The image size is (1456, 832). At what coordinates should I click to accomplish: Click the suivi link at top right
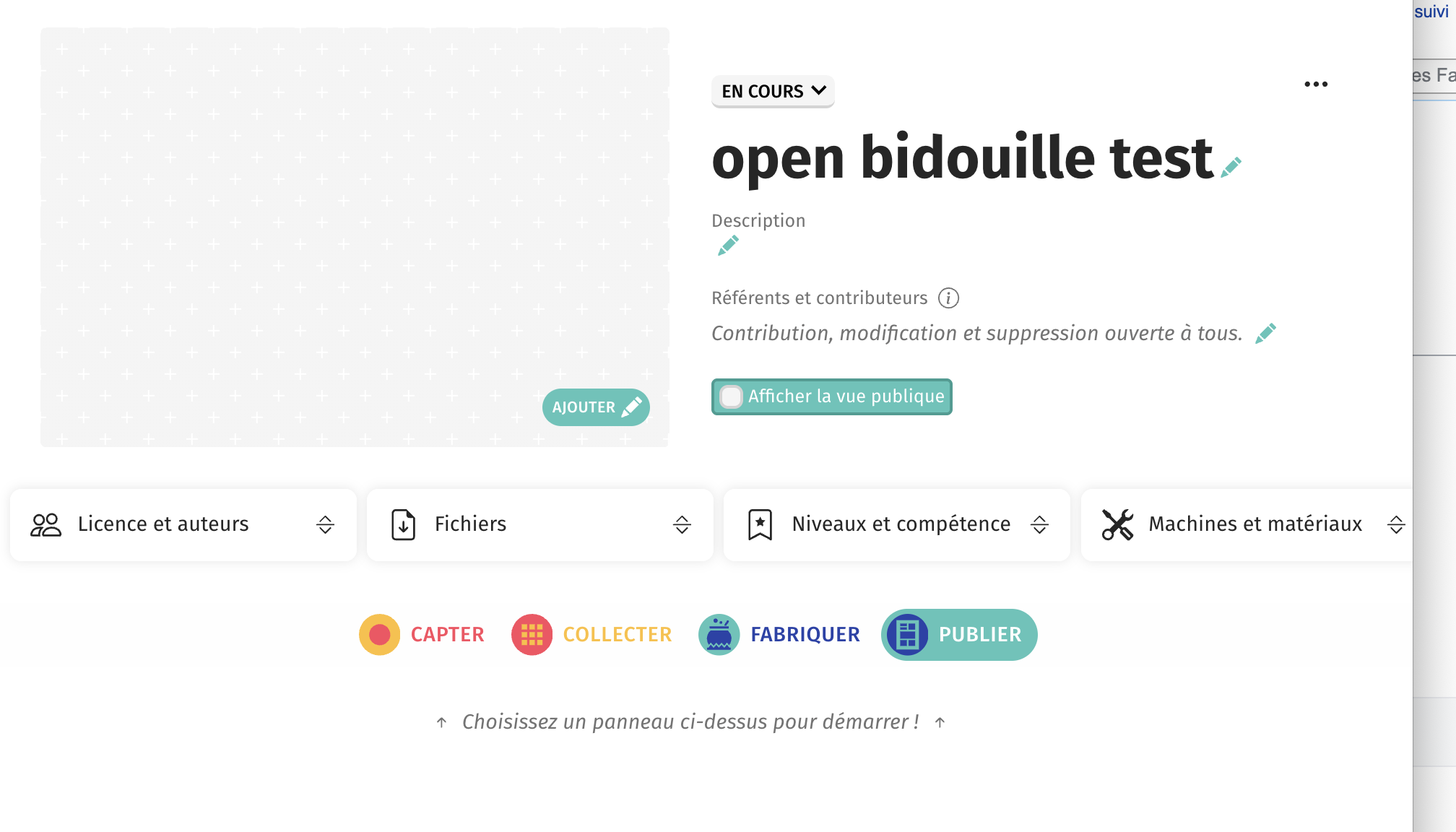pyautogui.click(x=1431, y=12)
